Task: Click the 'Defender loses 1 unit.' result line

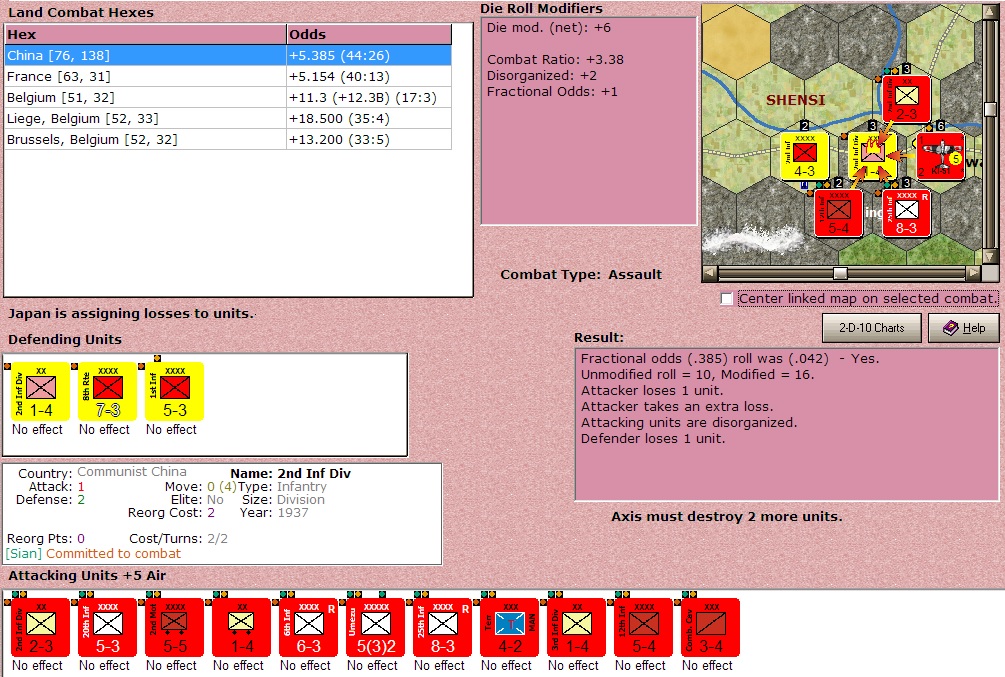Action: [x=652, y=439]
